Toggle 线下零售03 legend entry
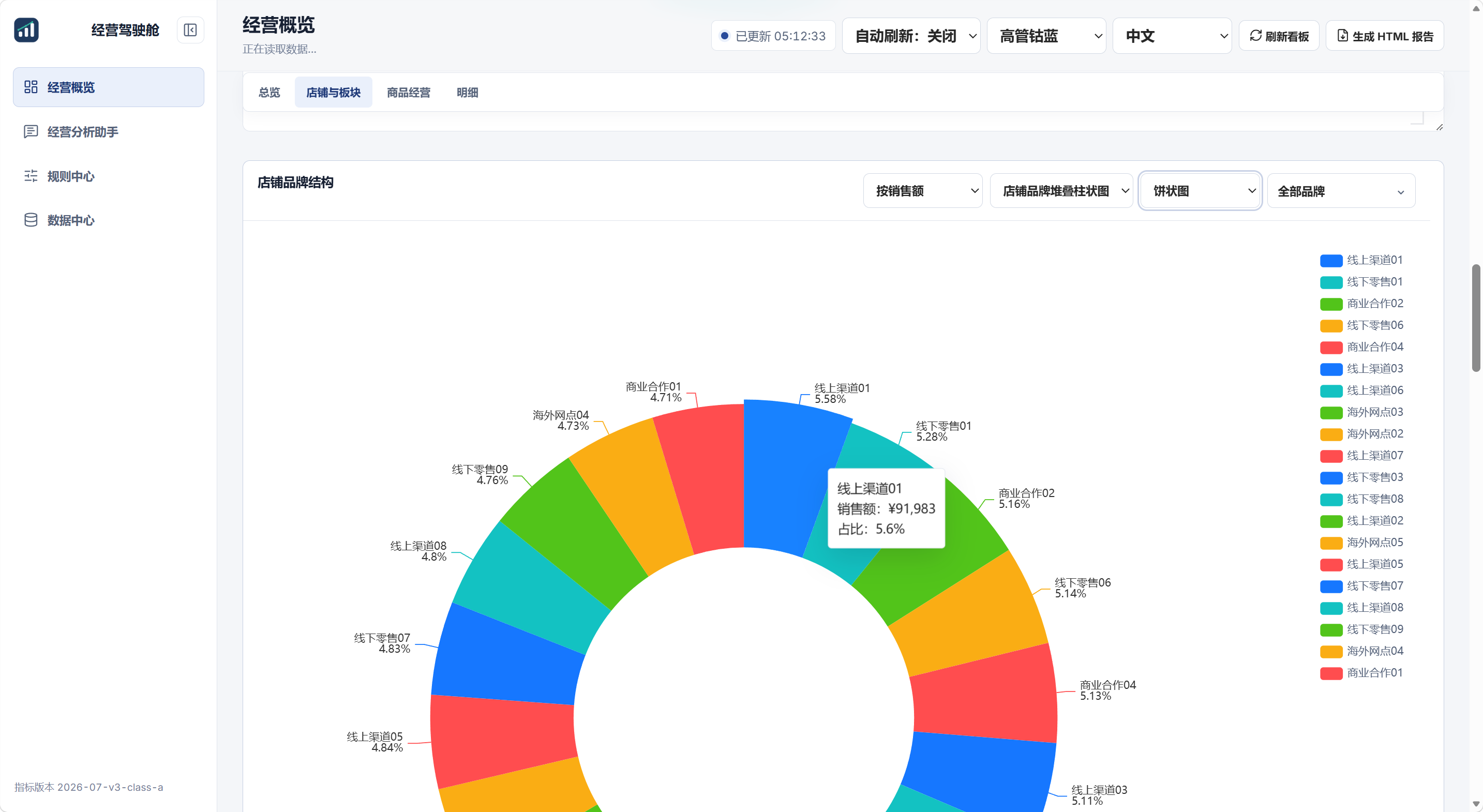This screenshot has width=1483, height=812. 1361,478
